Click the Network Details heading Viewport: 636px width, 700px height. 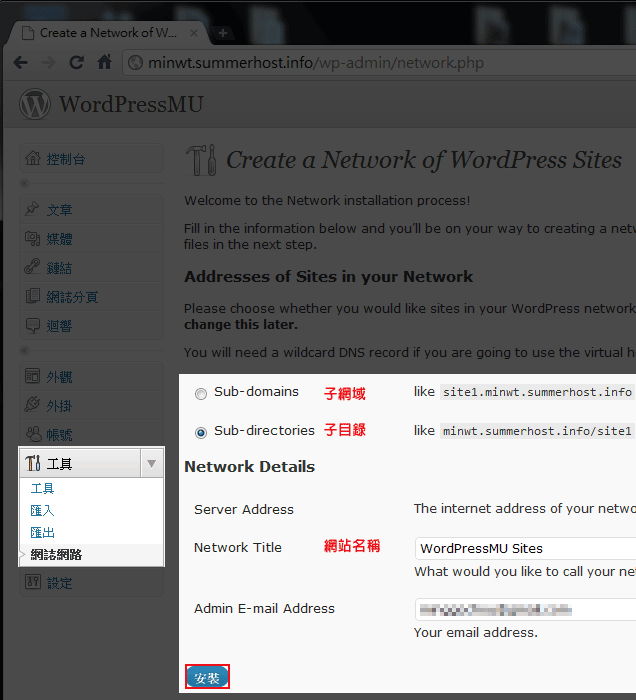[x=249, y=467]
